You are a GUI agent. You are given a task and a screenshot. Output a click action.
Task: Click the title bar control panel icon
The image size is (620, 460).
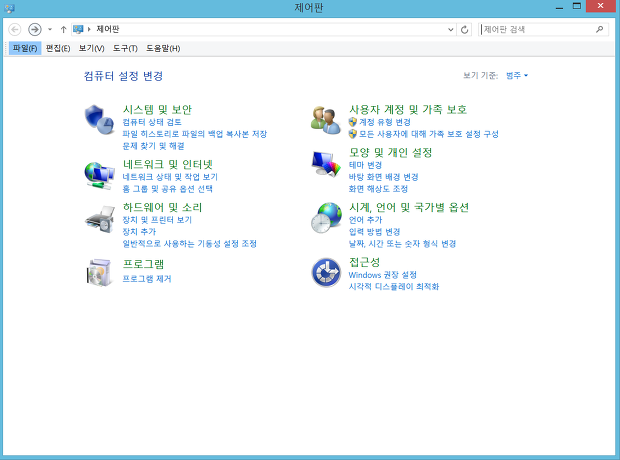click(10, 8)
